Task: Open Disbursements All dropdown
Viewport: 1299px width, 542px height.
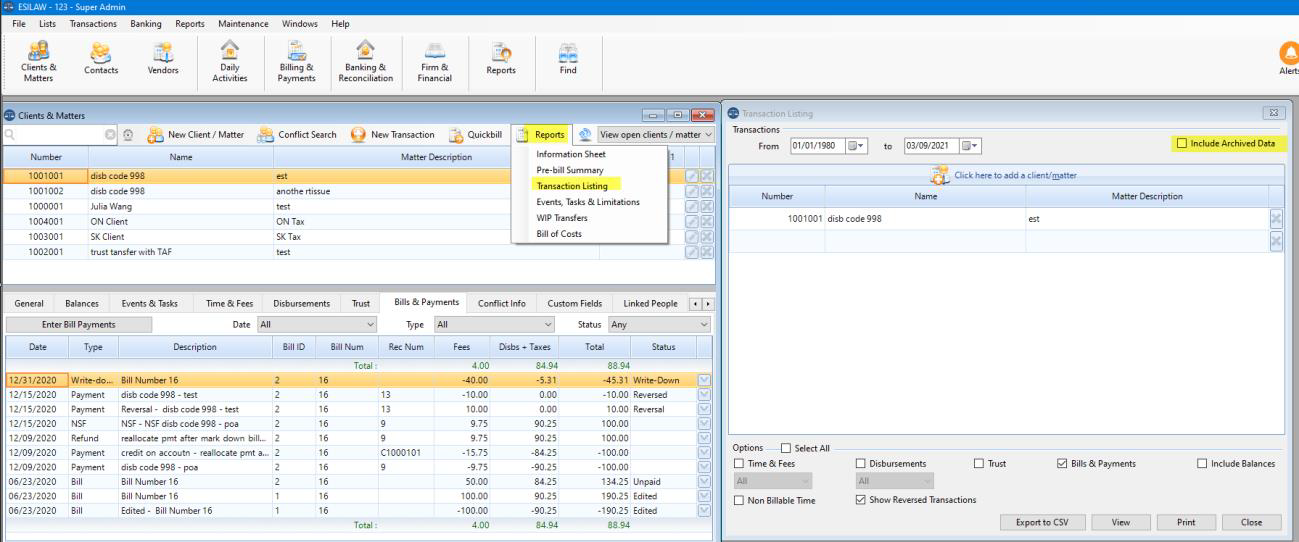Action: [895, 481]
